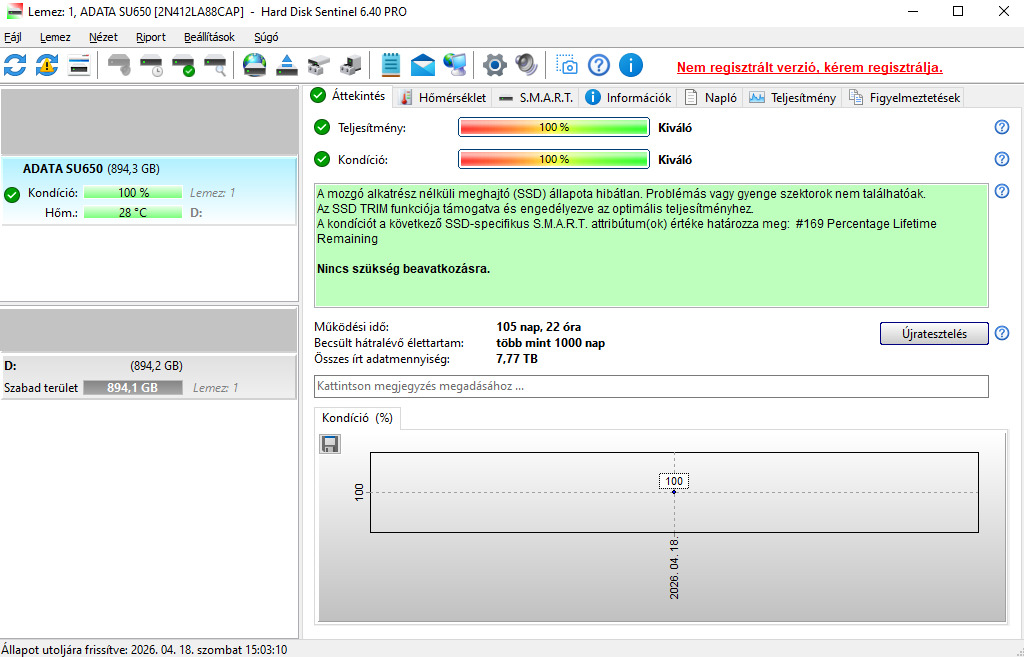This screenshot has width=1024, height=657.
Task: Switch to the Információk tab
Action: click(628, 98)
